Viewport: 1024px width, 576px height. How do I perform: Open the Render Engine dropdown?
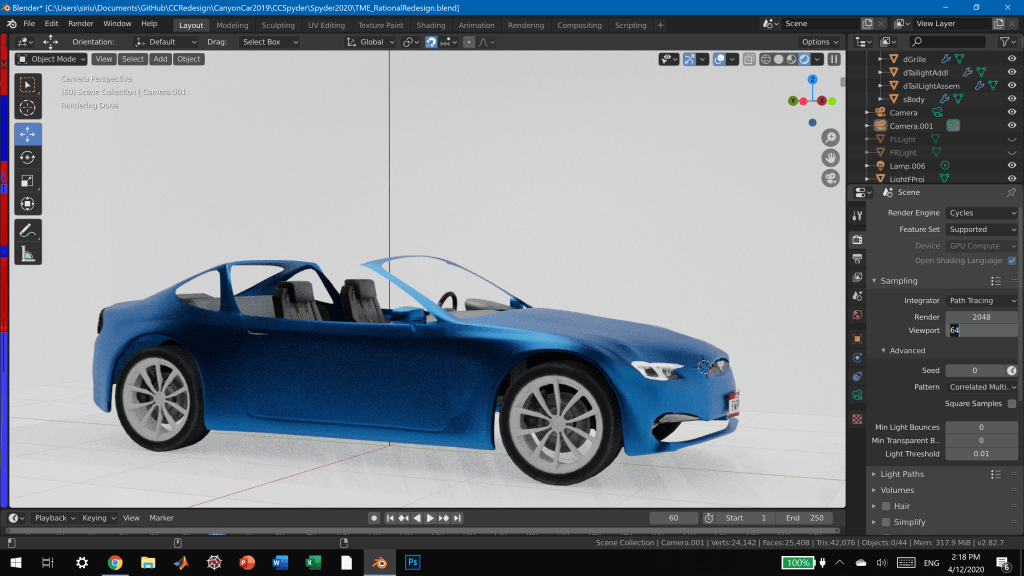click(981, 213)
